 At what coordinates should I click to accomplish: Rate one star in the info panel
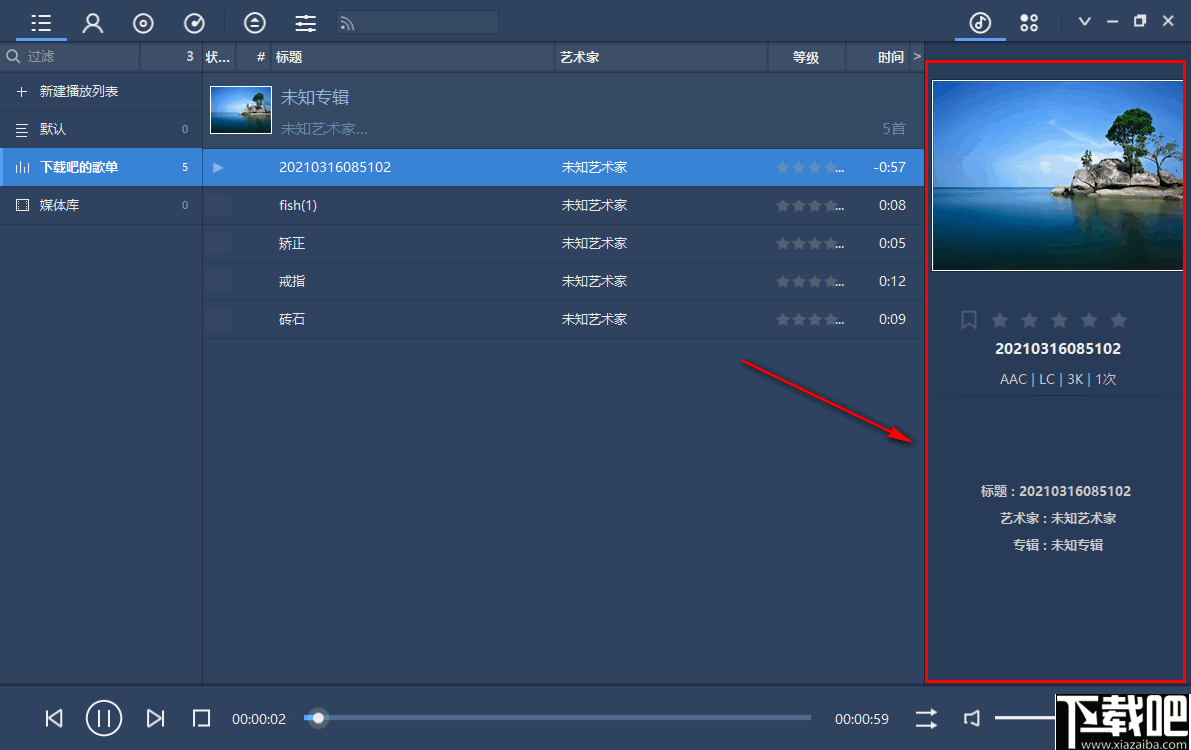coord(1000,320)
